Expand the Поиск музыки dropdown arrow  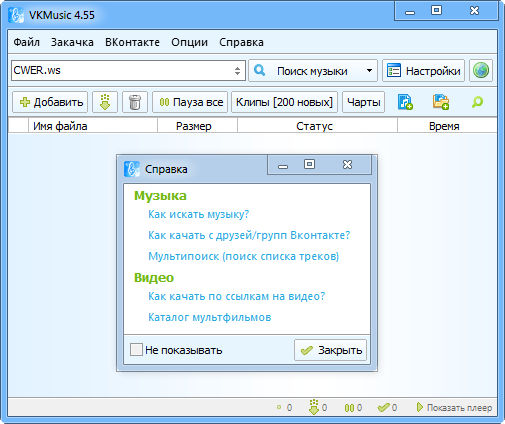[x=369, y=71]
